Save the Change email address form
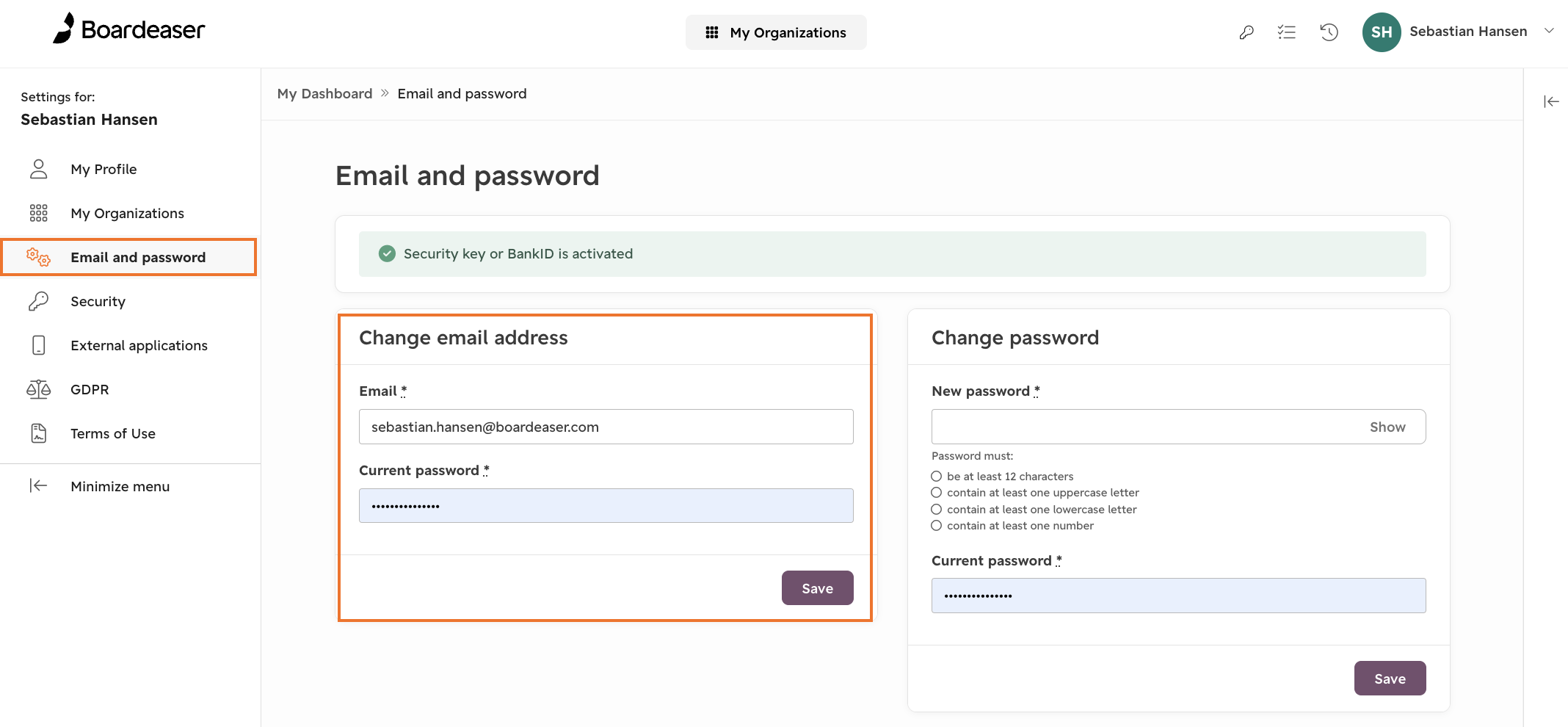1568x727 pixels. [x=817, y=588]
